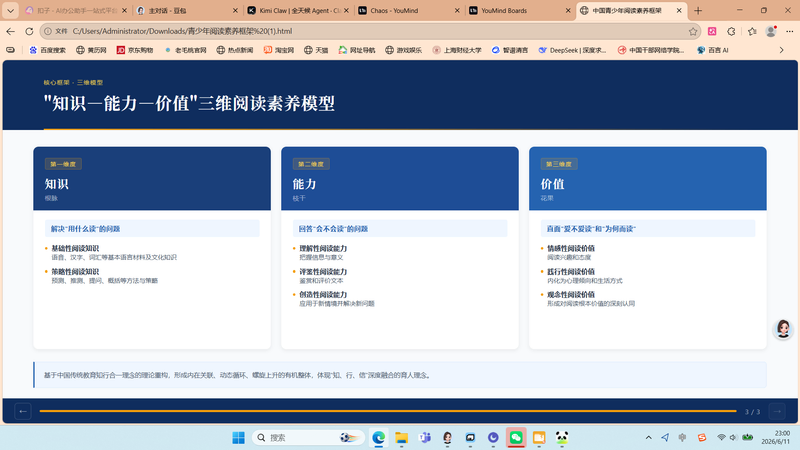
Task: Reload the page with refresh icon
Action: [x=29, y=32]
